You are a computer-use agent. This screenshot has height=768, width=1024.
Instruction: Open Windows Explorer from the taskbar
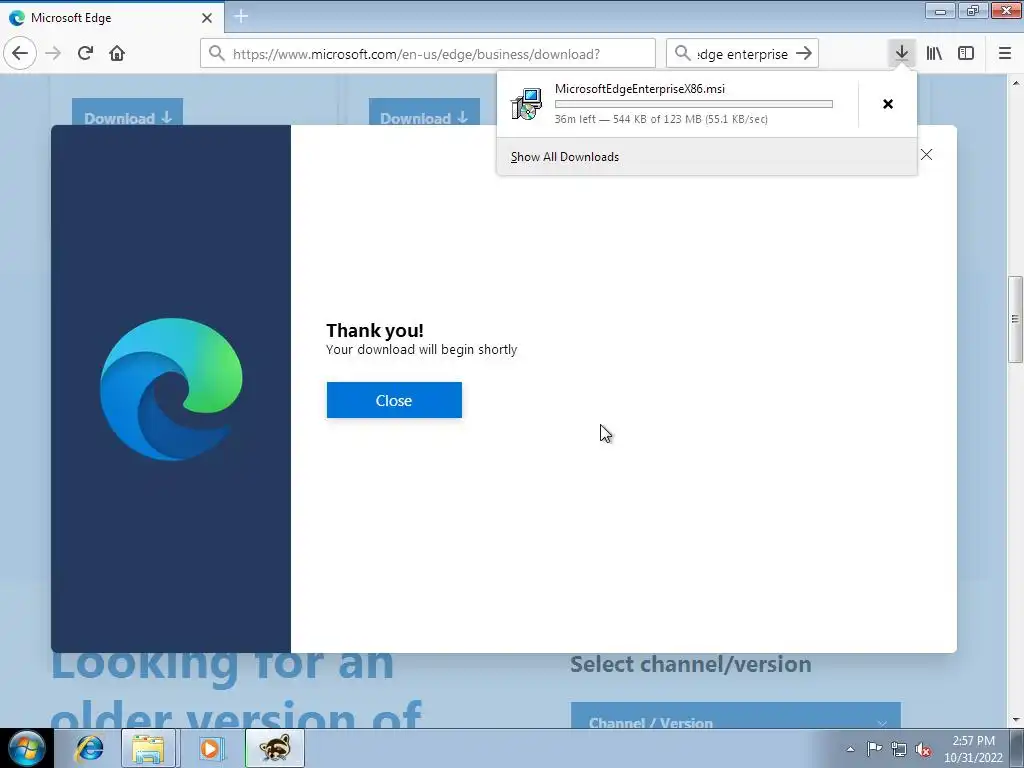(148, 748)
